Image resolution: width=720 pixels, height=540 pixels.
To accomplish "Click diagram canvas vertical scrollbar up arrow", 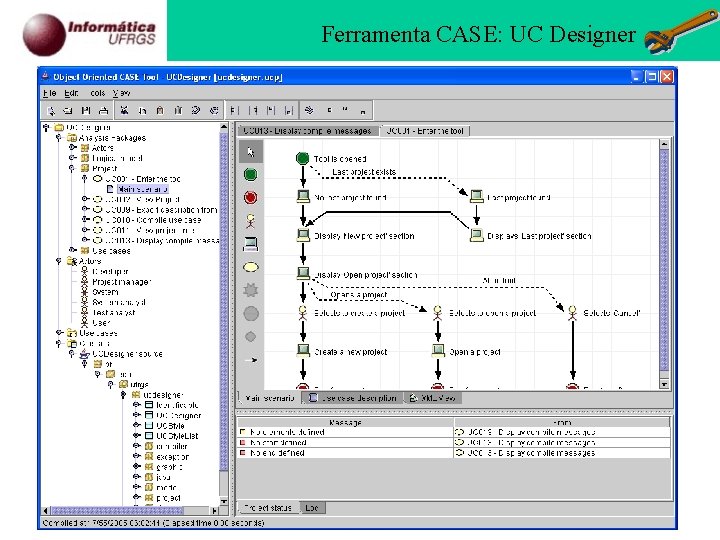I will (x=664, y=144).
